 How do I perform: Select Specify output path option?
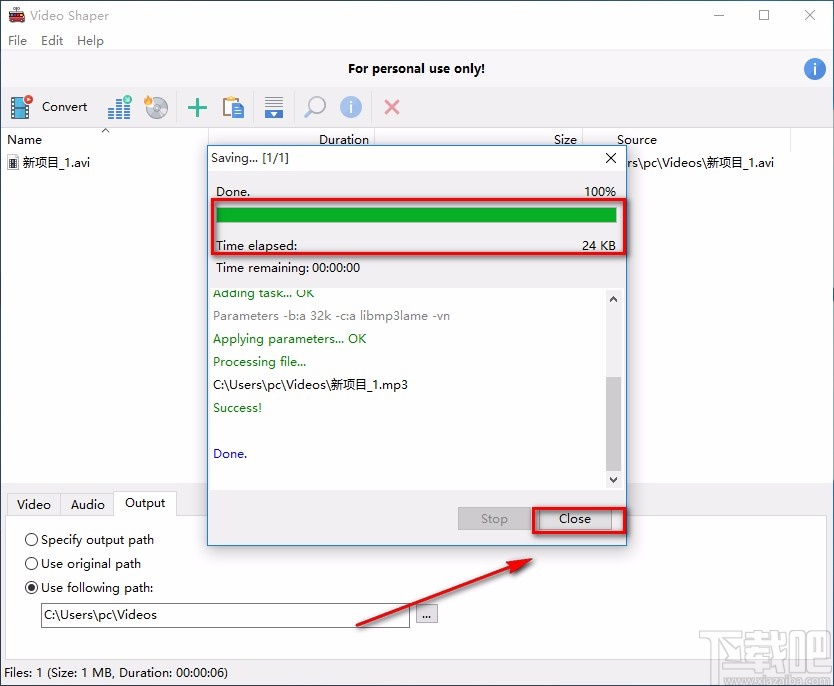click(x=89, y=540)
